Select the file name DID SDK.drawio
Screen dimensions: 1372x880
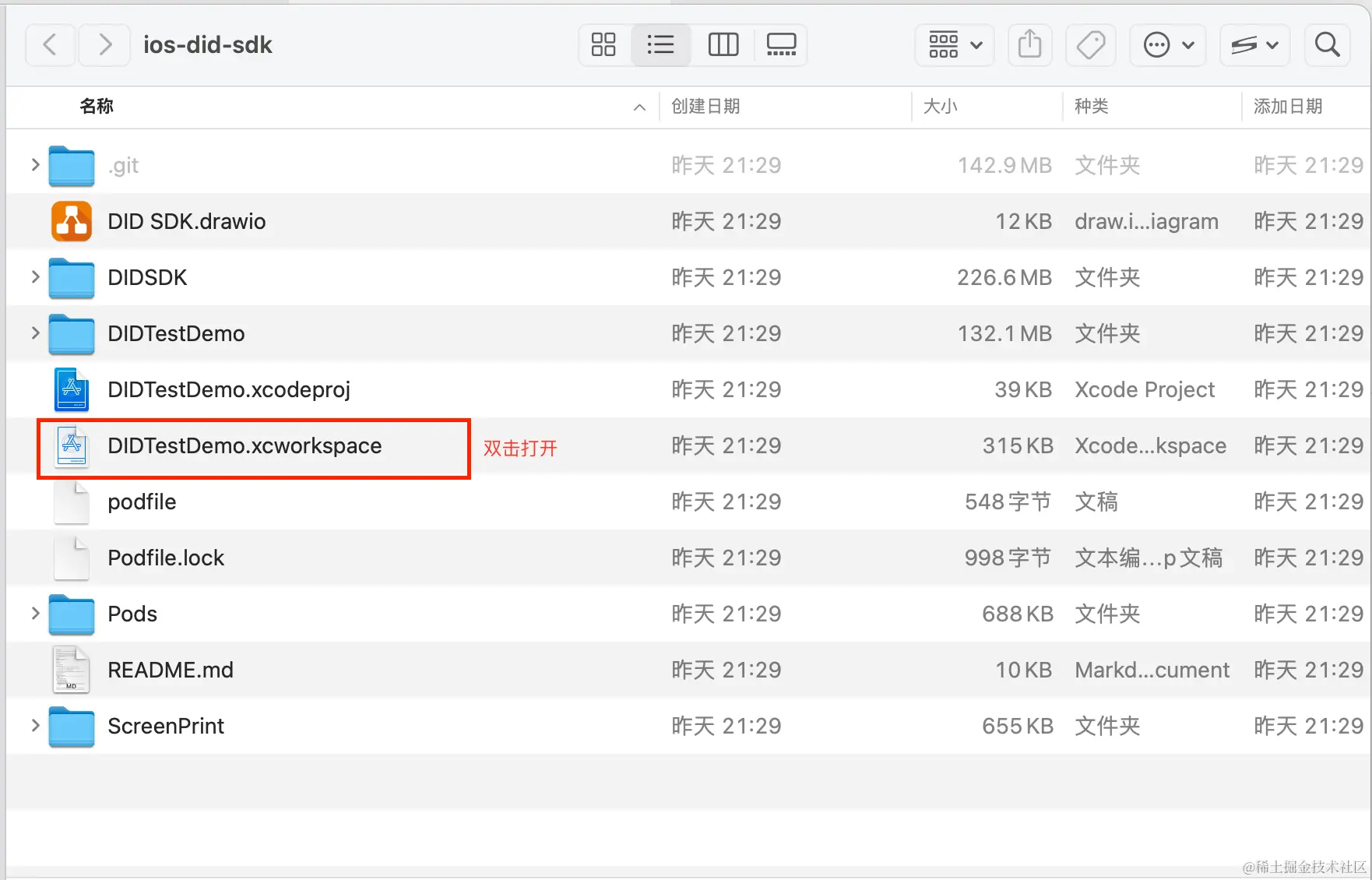(187, 221)
